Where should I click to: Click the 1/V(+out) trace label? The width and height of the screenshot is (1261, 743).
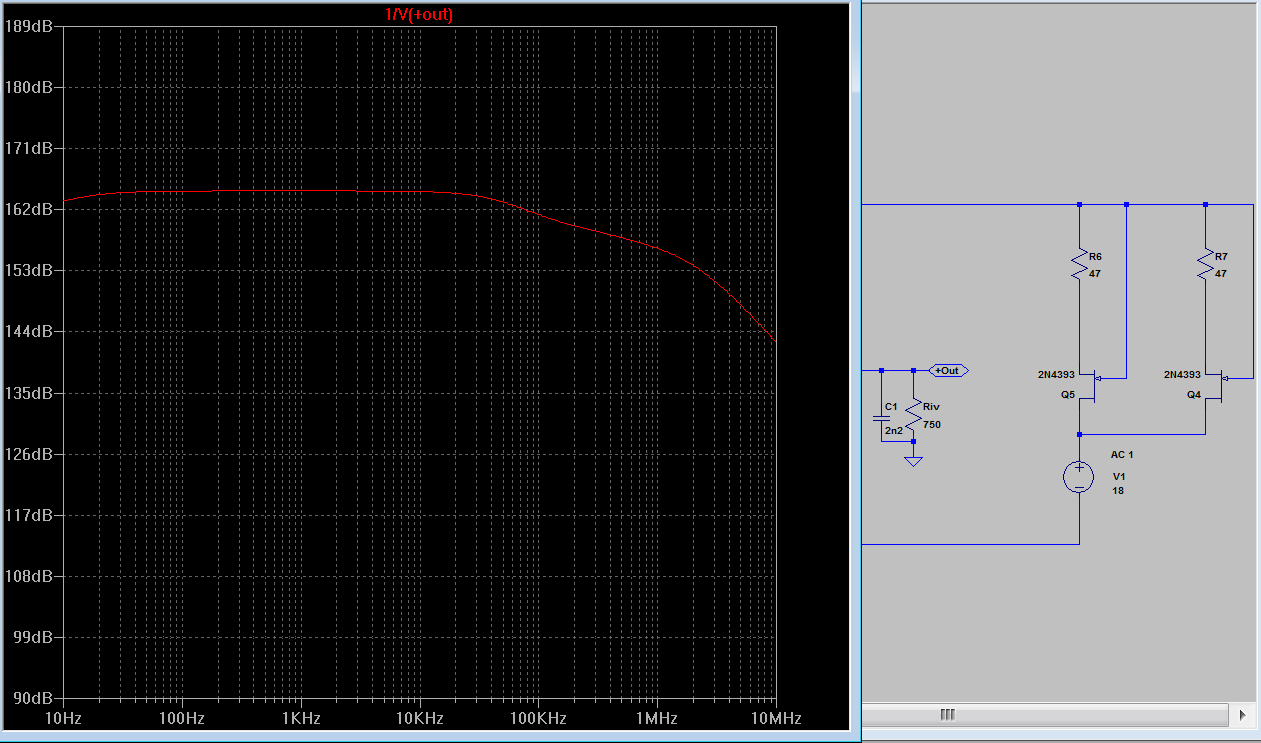pyautogui.click(x=420, y=14)
